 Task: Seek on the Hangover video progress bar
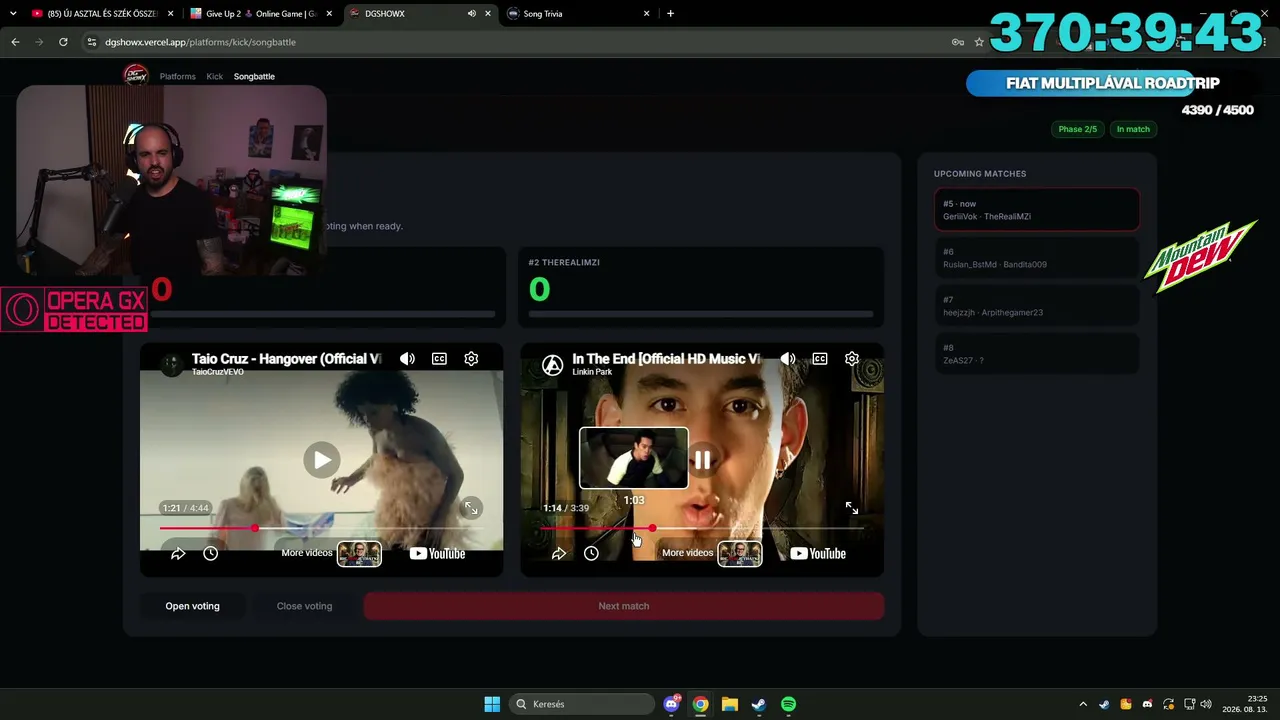[321, 528]
